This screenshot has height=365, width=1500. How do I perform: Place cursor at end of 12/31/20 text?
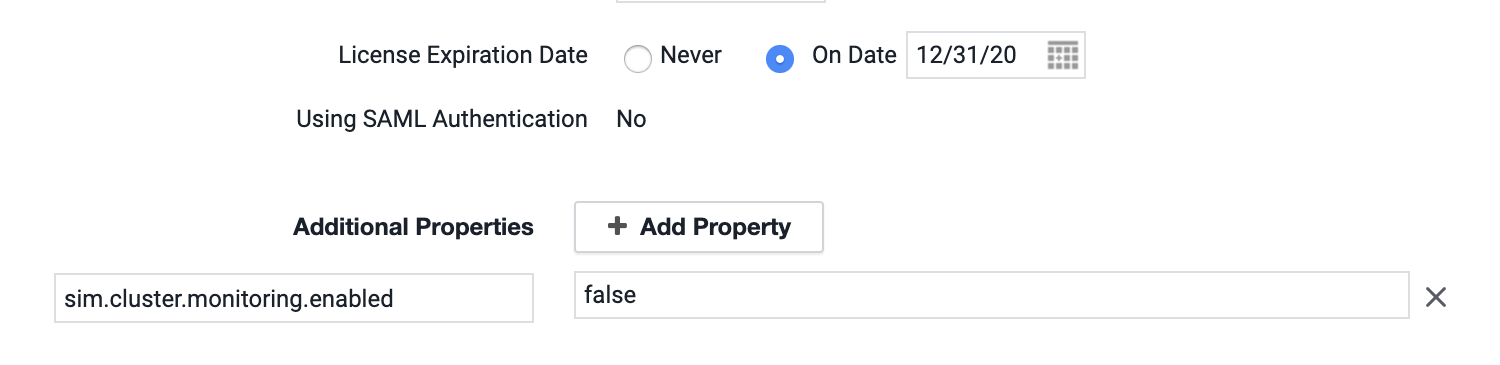1019,56
